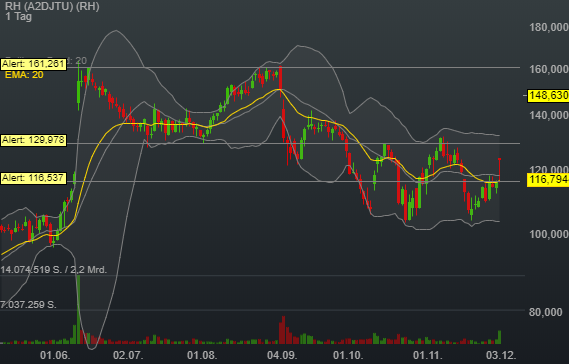Click the 04.09. date axis label
Viewport: 569px width, 364px height.
[x=282, y=355]
